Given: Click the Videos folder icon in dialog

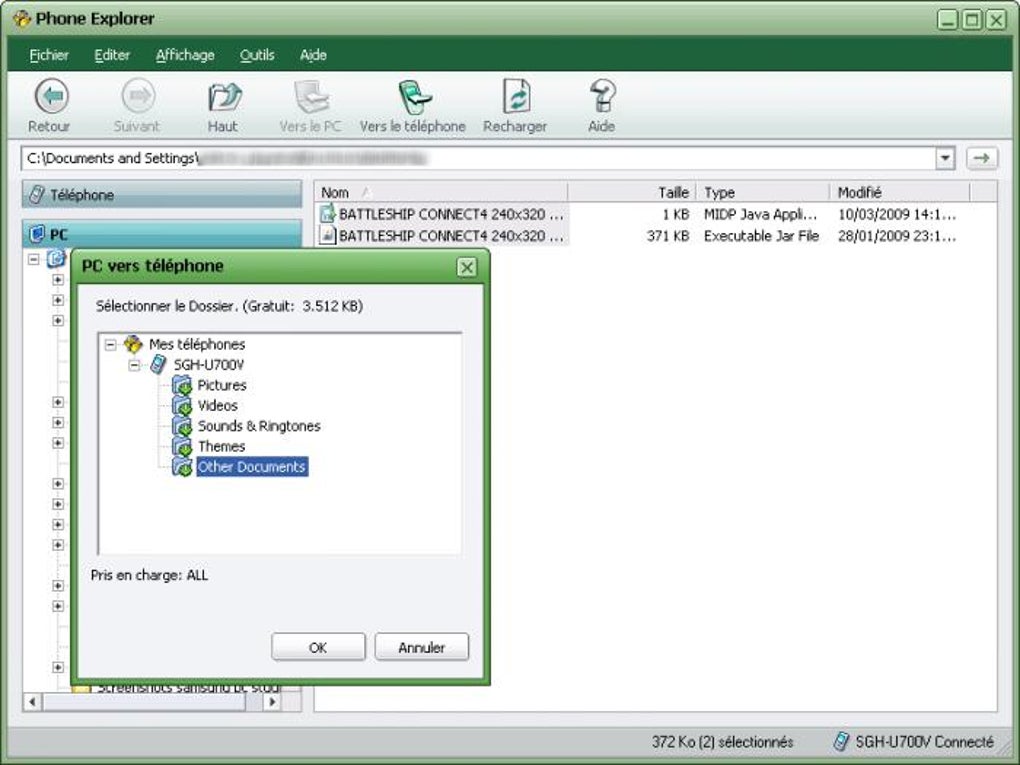Looking at the screenshot, I should point(181,405).
